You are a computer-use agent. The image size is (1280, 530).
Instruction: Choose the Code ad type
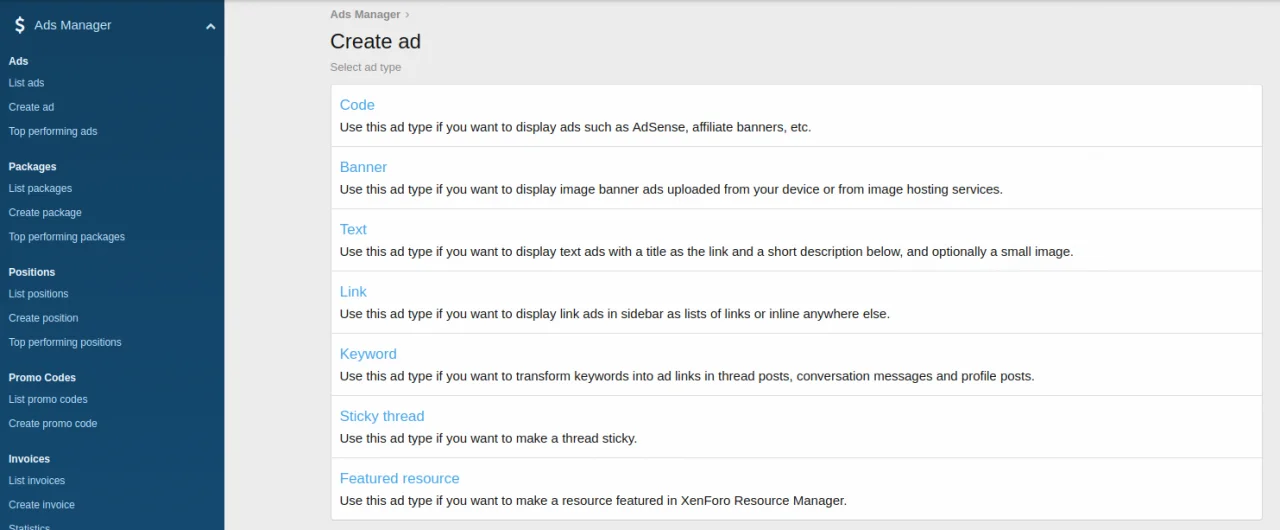(357, 105)
